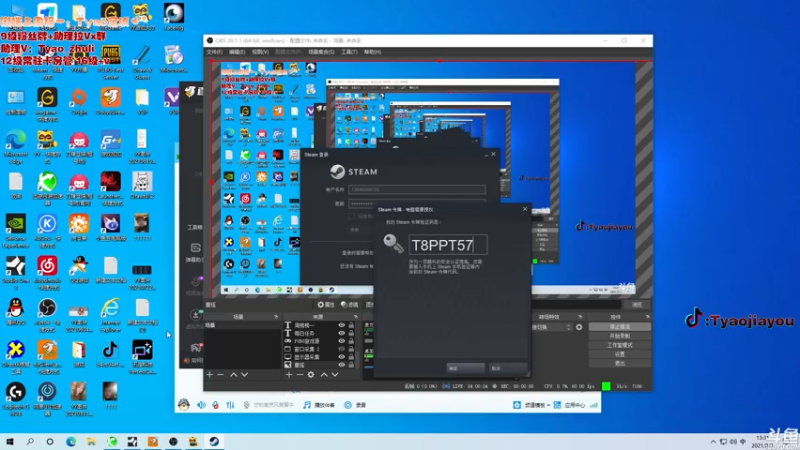The width and height of the screenshot is (800, 450).
Task: Remove selected source with minus icon
Action: coord(300,374)
